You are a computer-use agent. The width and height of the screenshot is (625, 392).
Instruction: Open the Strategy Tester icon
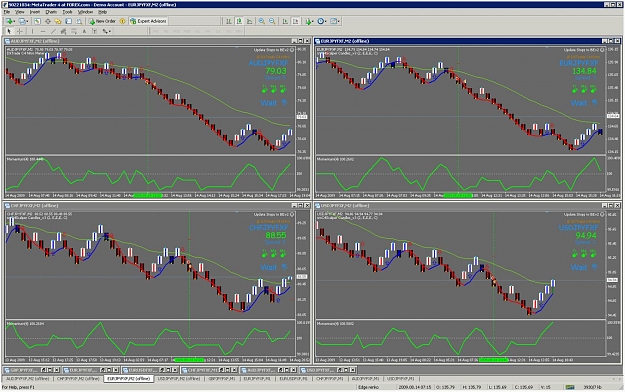click(79, 21)
